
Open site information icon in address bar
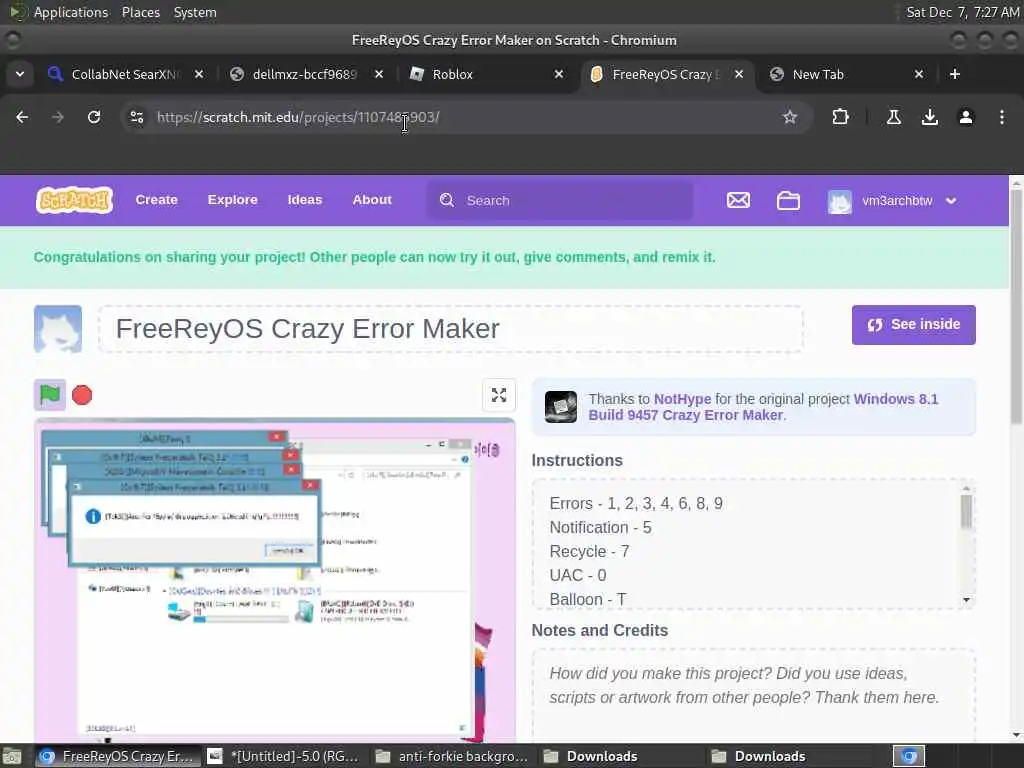pos(136,117)
